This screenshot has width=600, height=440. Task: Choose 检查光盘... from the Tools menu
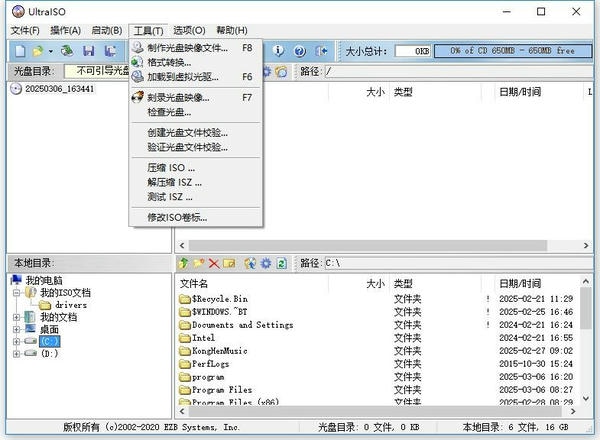pos(196,112)
